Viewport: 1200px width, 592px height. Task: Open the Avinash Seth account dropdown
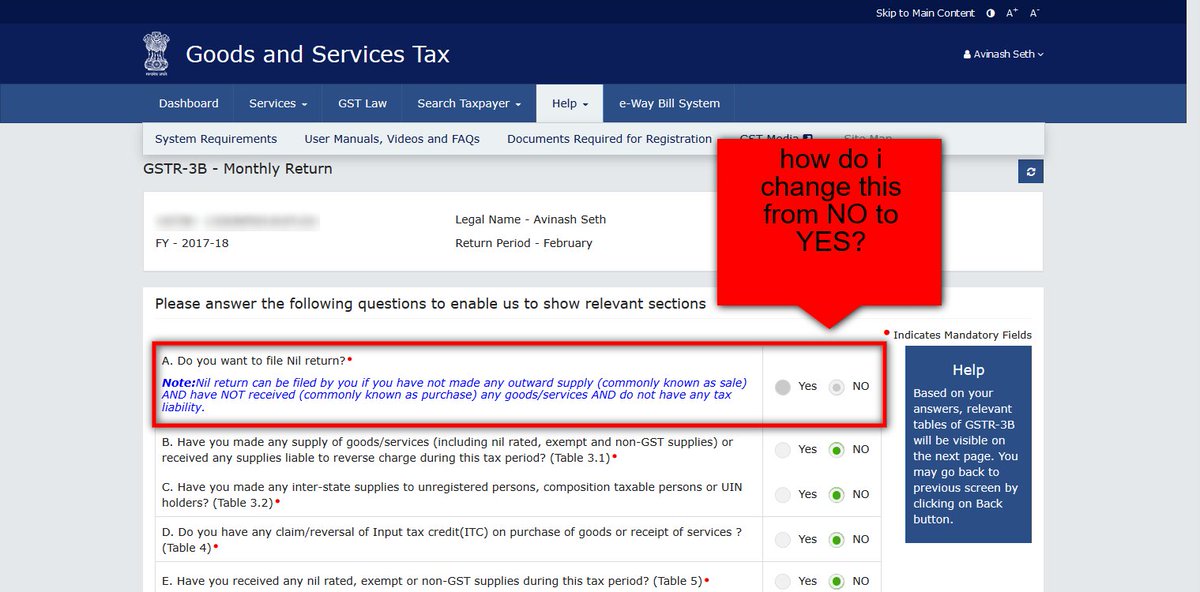(x=1003, y=54)
